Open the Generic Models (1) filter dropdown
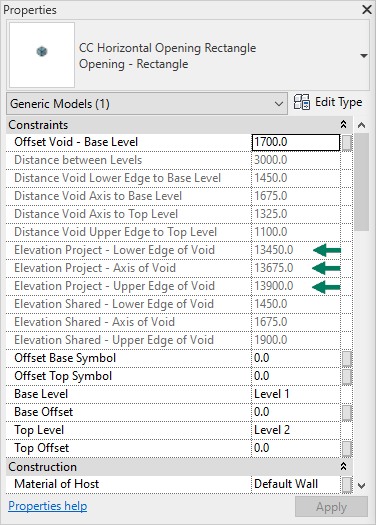This screenshot has height=525, width=376. click(x=147, y=104)
